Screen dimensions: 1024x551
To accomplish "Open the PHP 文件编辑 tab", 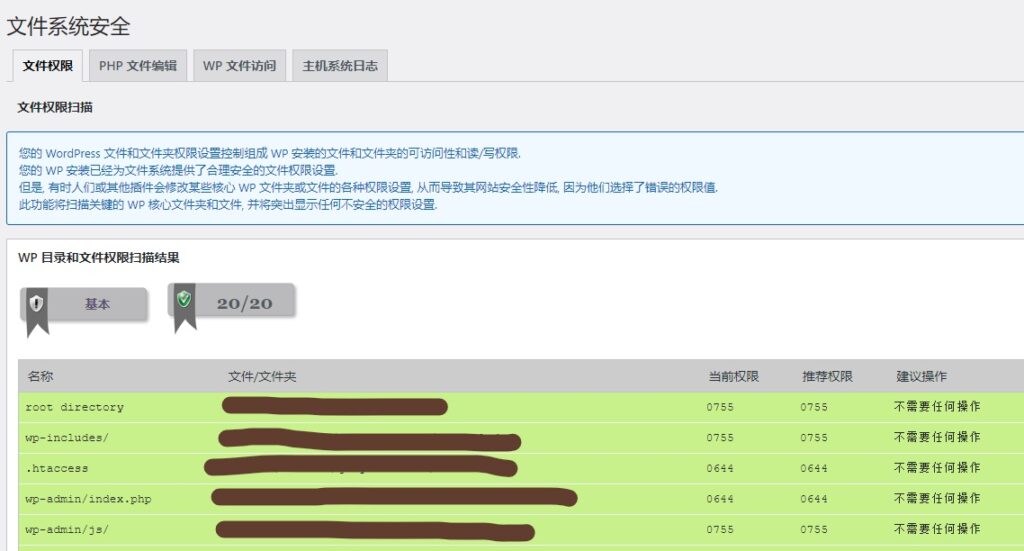I will pos(138,66).
